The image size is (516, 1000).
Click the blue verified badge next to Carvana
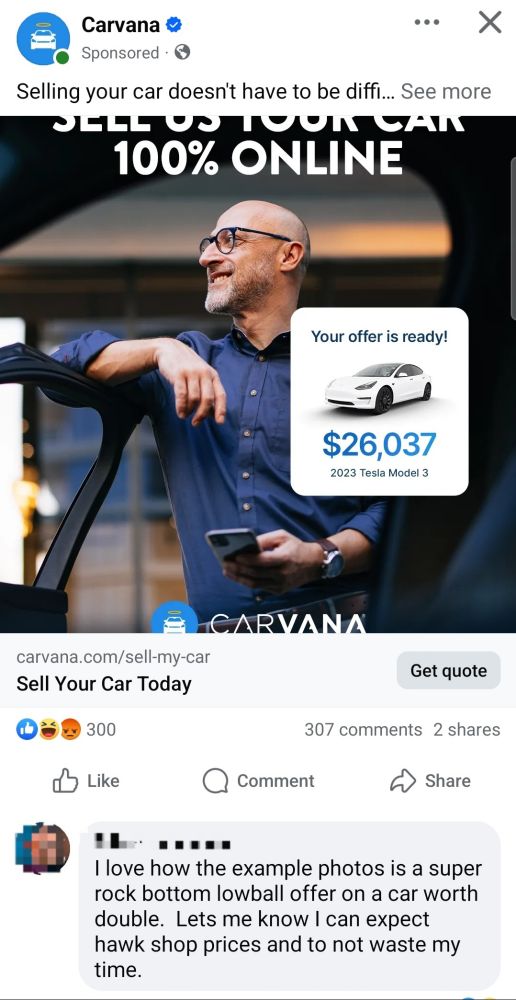pos(173,25)
